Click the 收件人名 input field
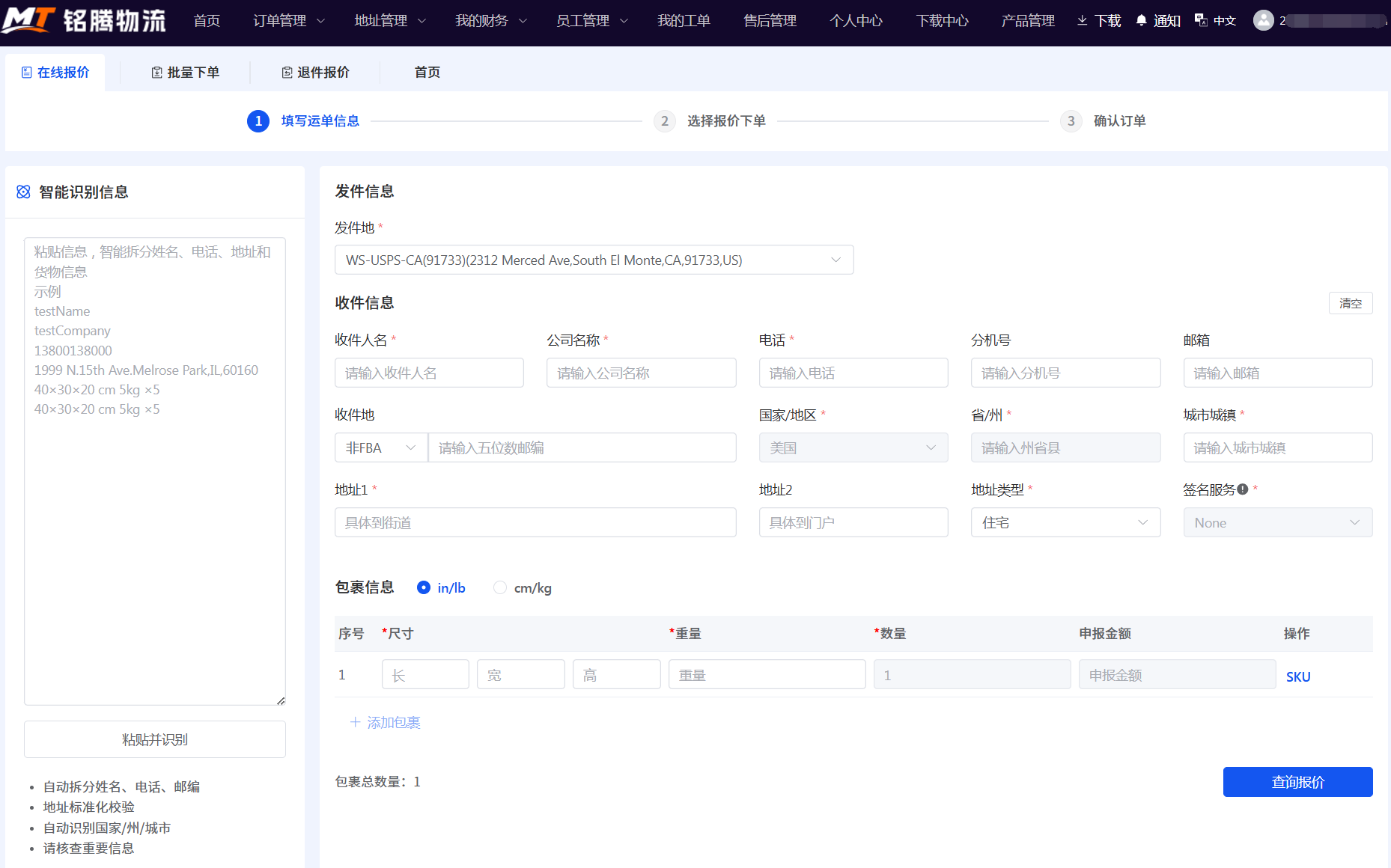This screenshot has width=1391, height=868. pyautogui.click(x=429, y=373)
